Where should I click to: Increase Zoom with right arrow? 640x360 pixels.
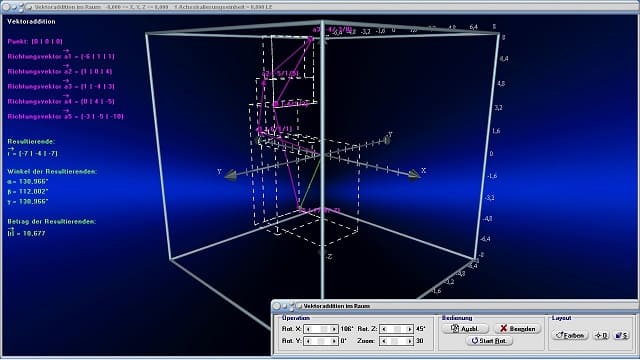point(409,341)
